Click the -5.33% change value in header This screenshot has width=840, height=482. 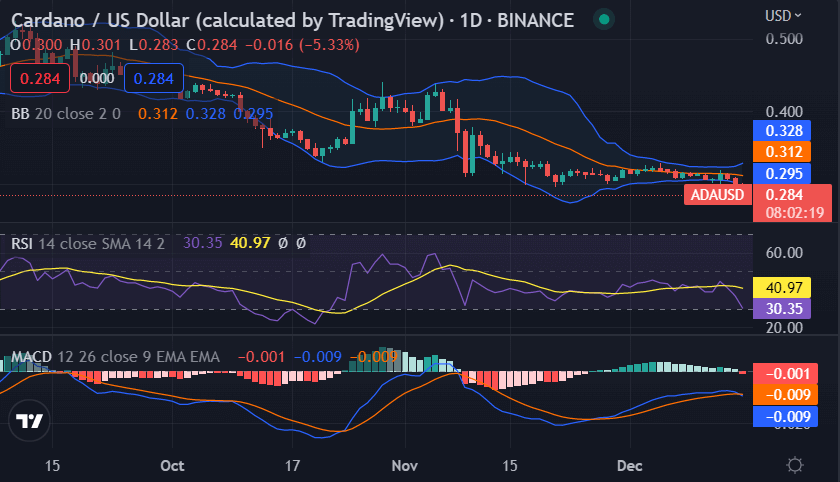pyautogui.click(x=329, y=44)
